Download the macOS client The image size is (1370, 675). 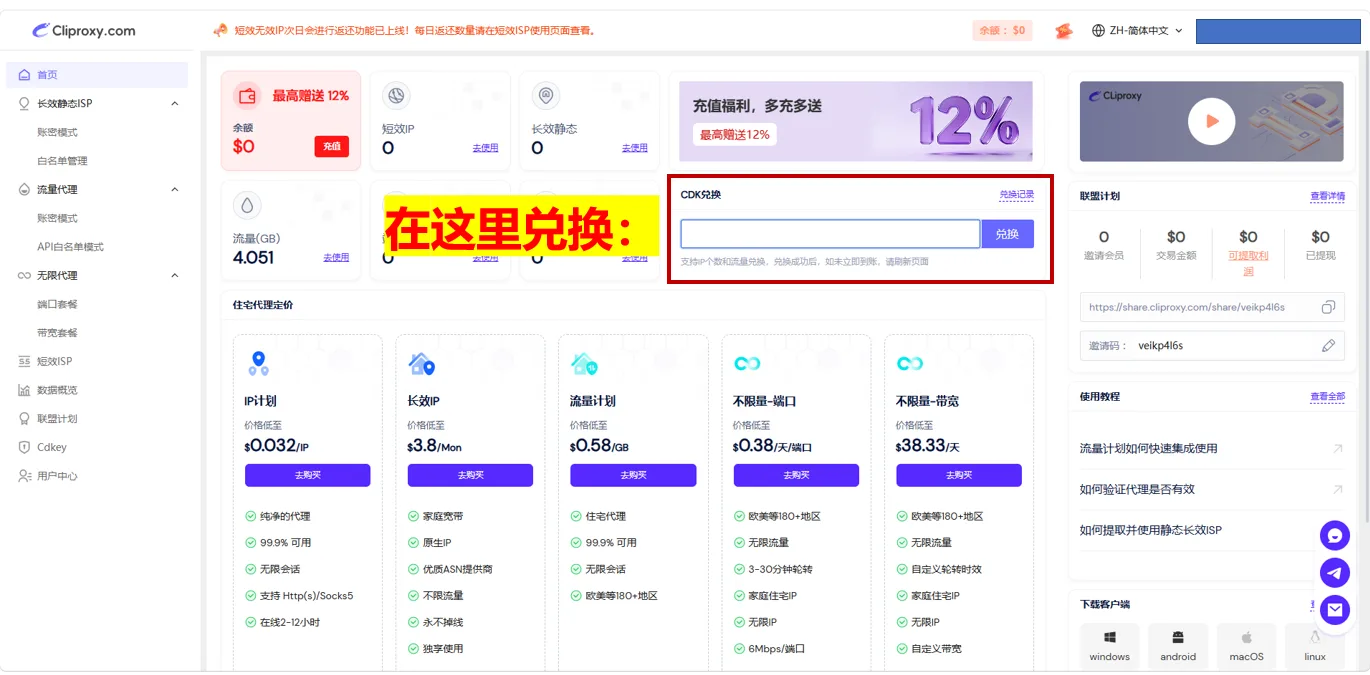1246,646
